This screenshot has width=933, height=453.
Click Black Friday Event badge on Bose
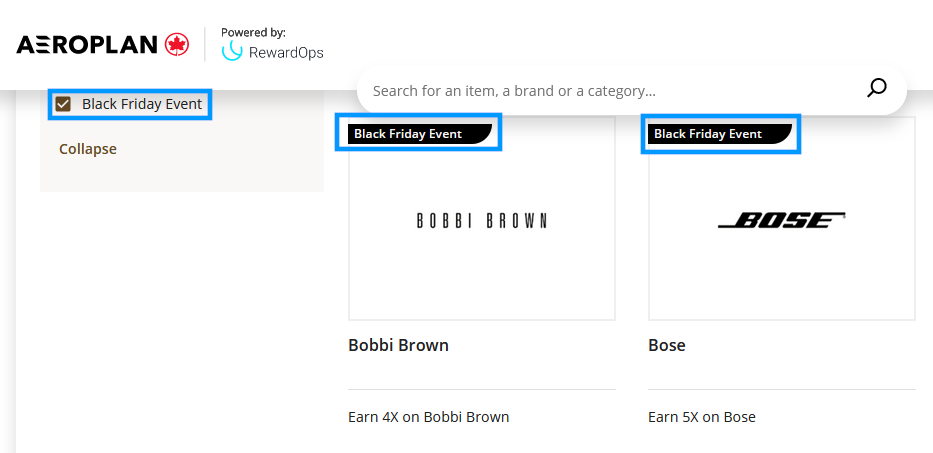pyautogui.click(x=721, y=134)
